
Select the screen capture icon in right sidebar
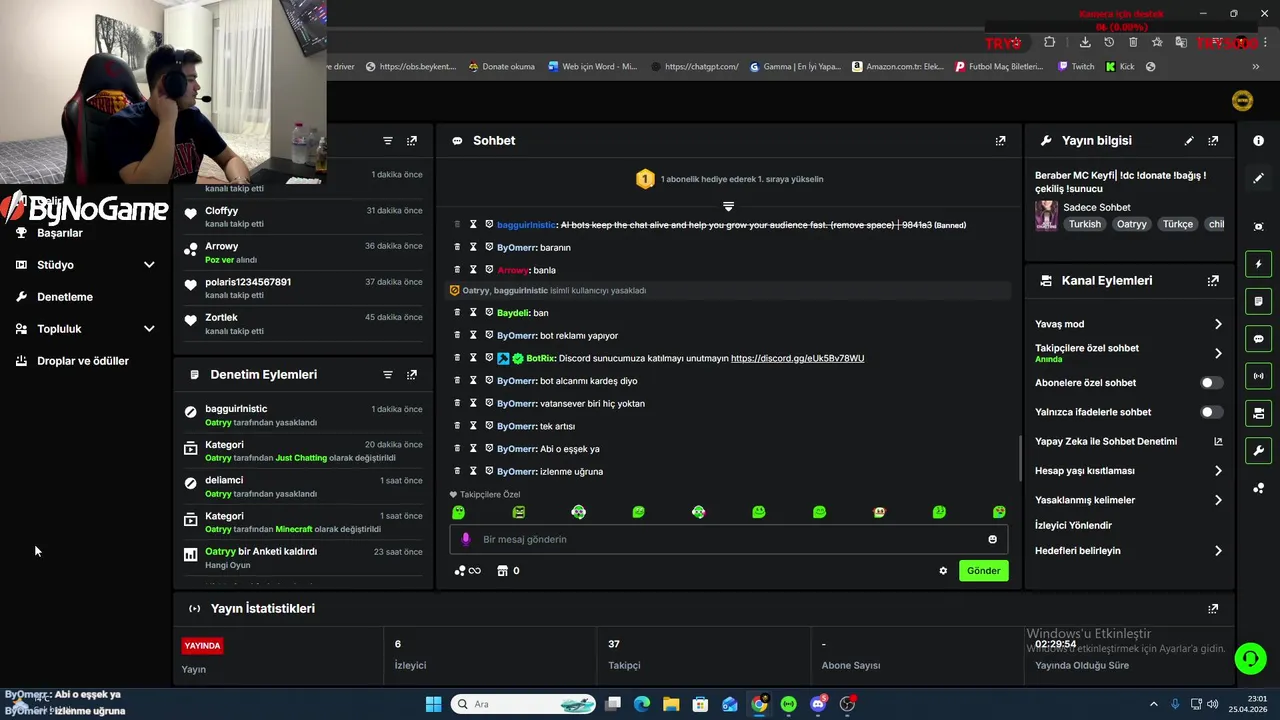coord(1258,227)
